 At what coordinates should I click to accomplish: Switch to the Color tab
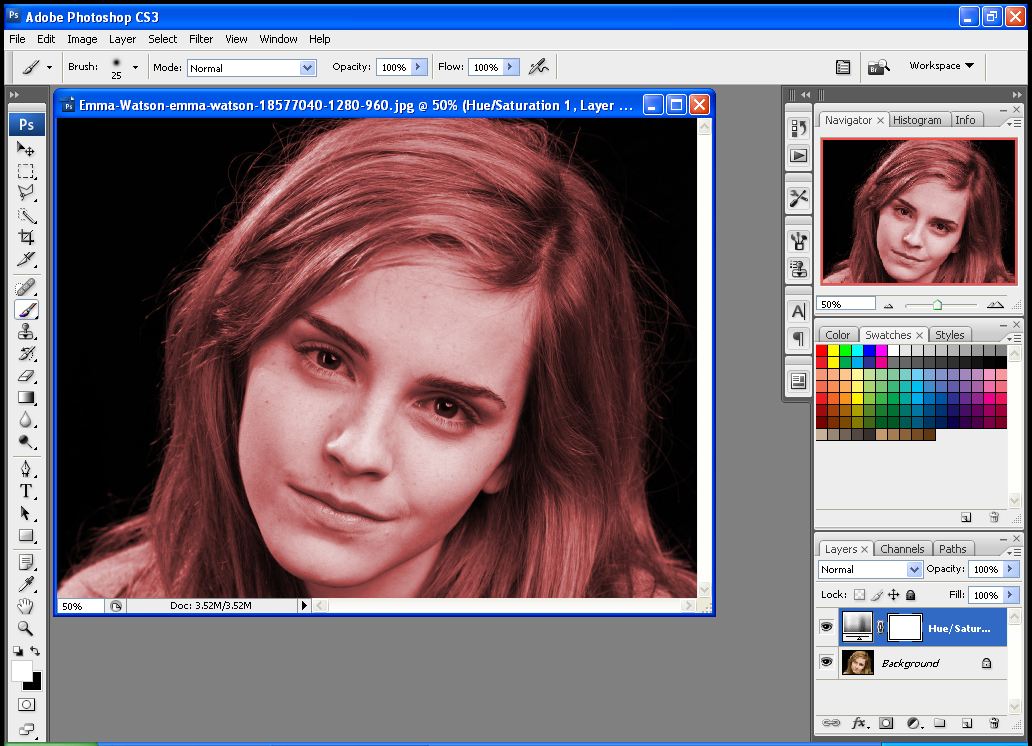point(837,334)
